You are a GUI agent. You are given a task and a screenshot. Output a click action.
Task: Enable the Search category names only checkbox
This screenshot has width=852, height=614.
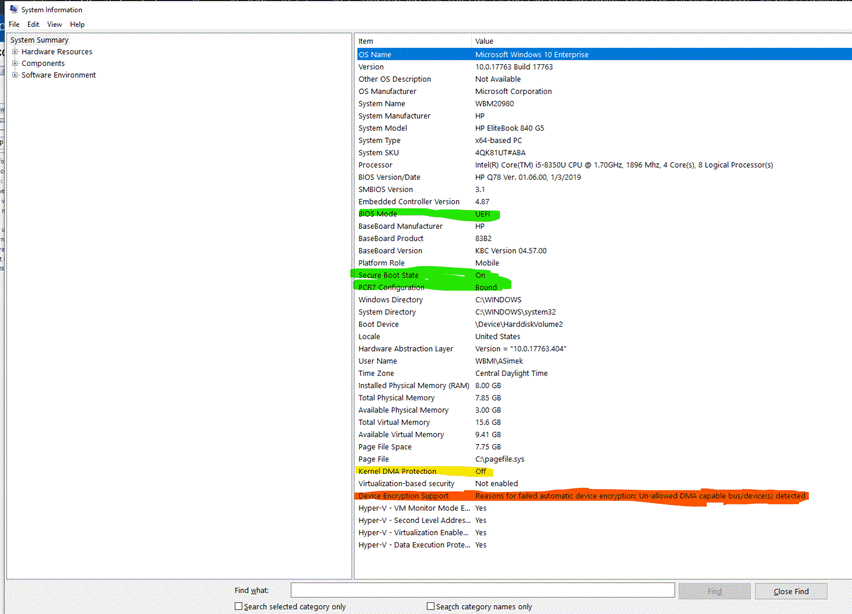click(430, 607)
